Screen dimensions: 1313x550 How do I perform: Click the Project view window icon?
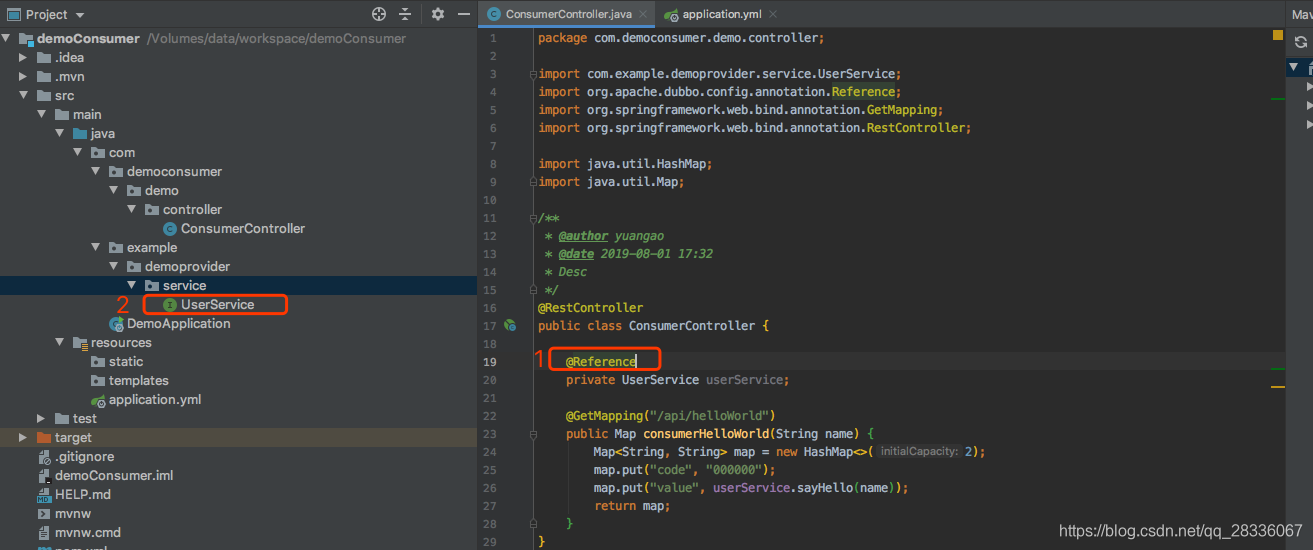(12, 14)
